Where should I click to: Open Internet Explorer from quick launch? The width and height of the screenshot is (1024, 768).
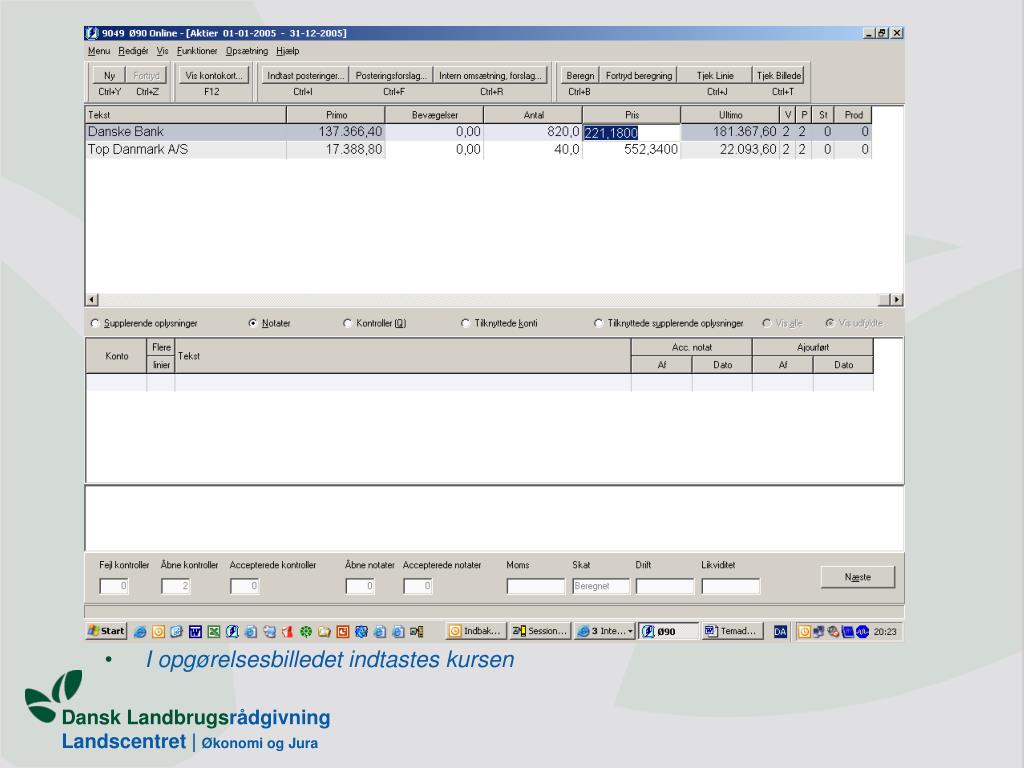140,632
